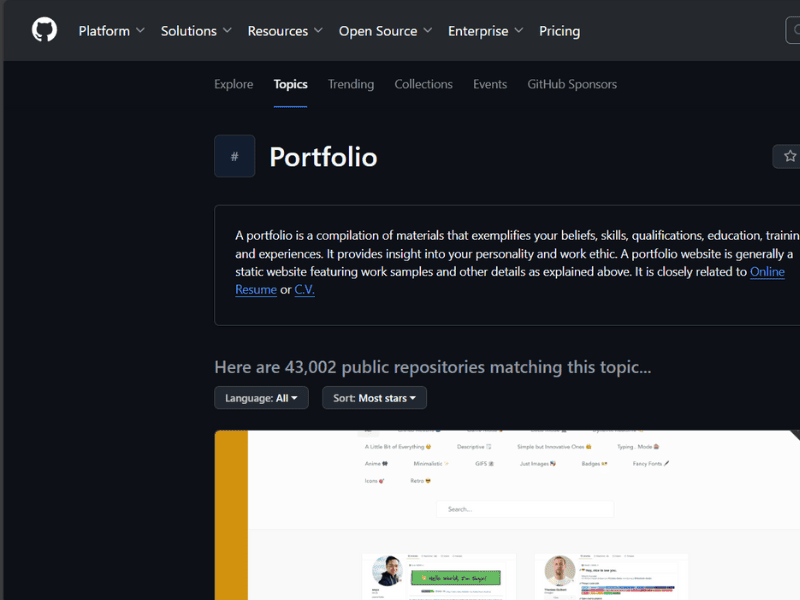Open the Sort: Most stars dropdown
The width and height of the screenshot is (800, 600).
pyautogui.click(x=374, y=398)
